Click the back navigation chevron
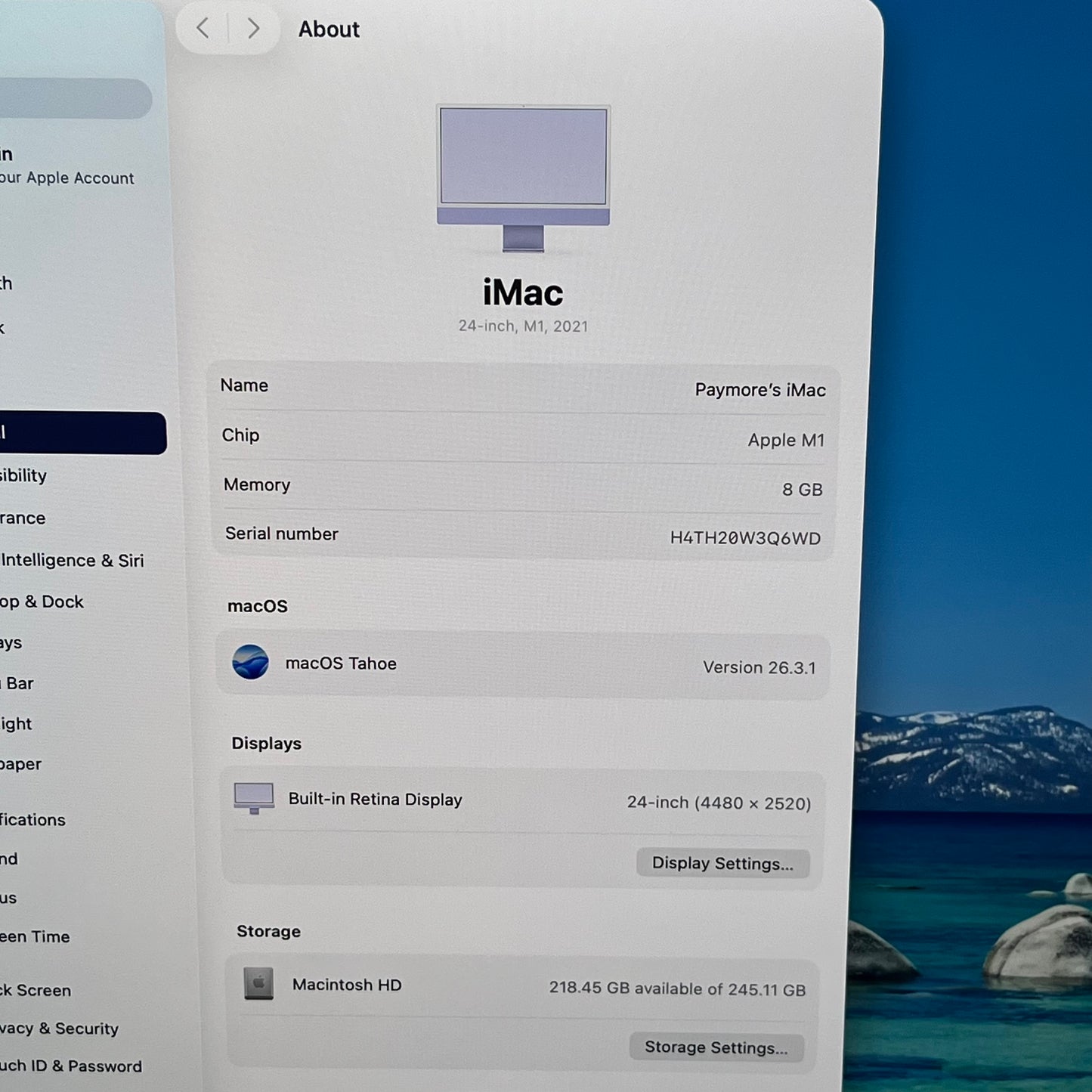 click(x=203, y=28)
